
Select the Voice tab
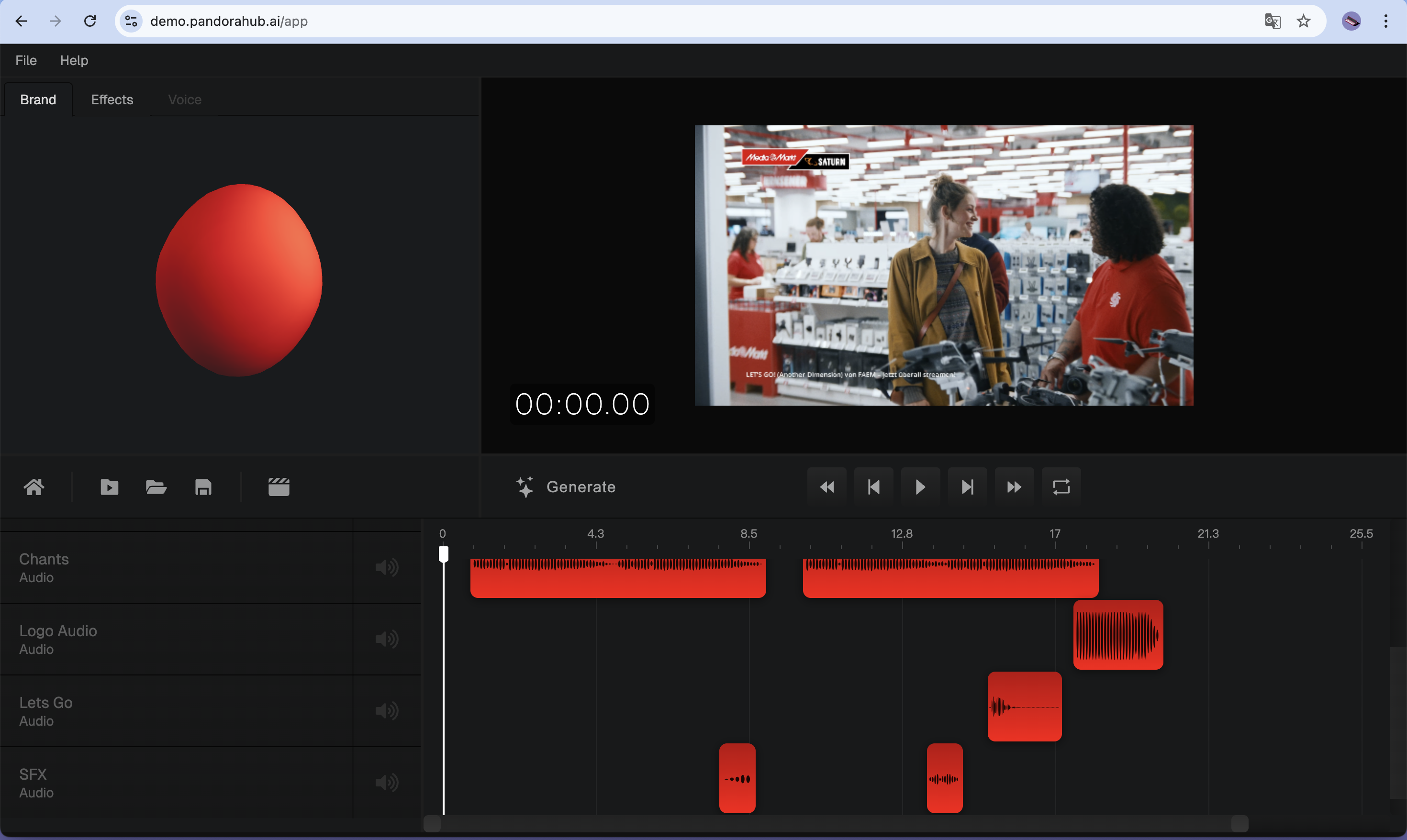(184, 99)
